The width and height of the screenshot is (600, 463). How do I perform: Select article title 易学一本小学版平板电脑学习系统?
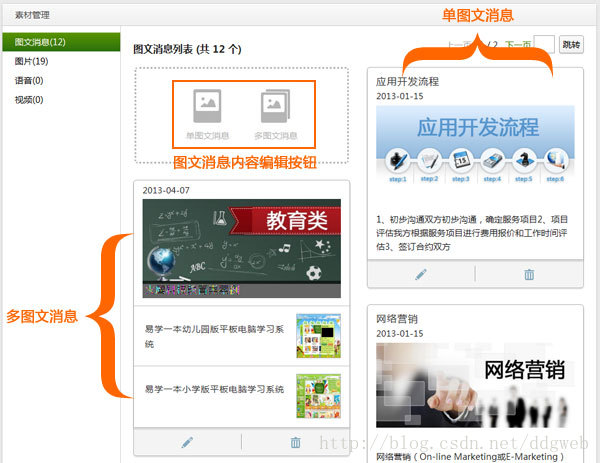coord(214,389)
